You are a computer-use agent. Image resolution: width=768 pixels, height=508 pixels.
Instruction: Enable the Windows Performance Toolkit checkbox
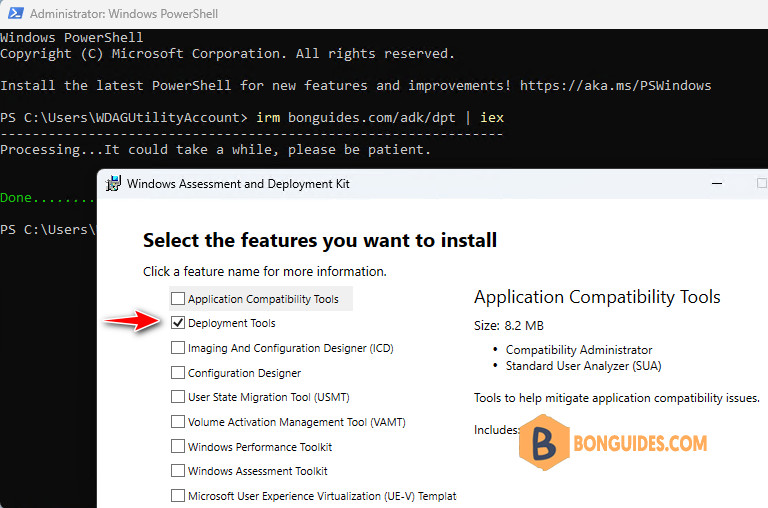click(178, 446)
